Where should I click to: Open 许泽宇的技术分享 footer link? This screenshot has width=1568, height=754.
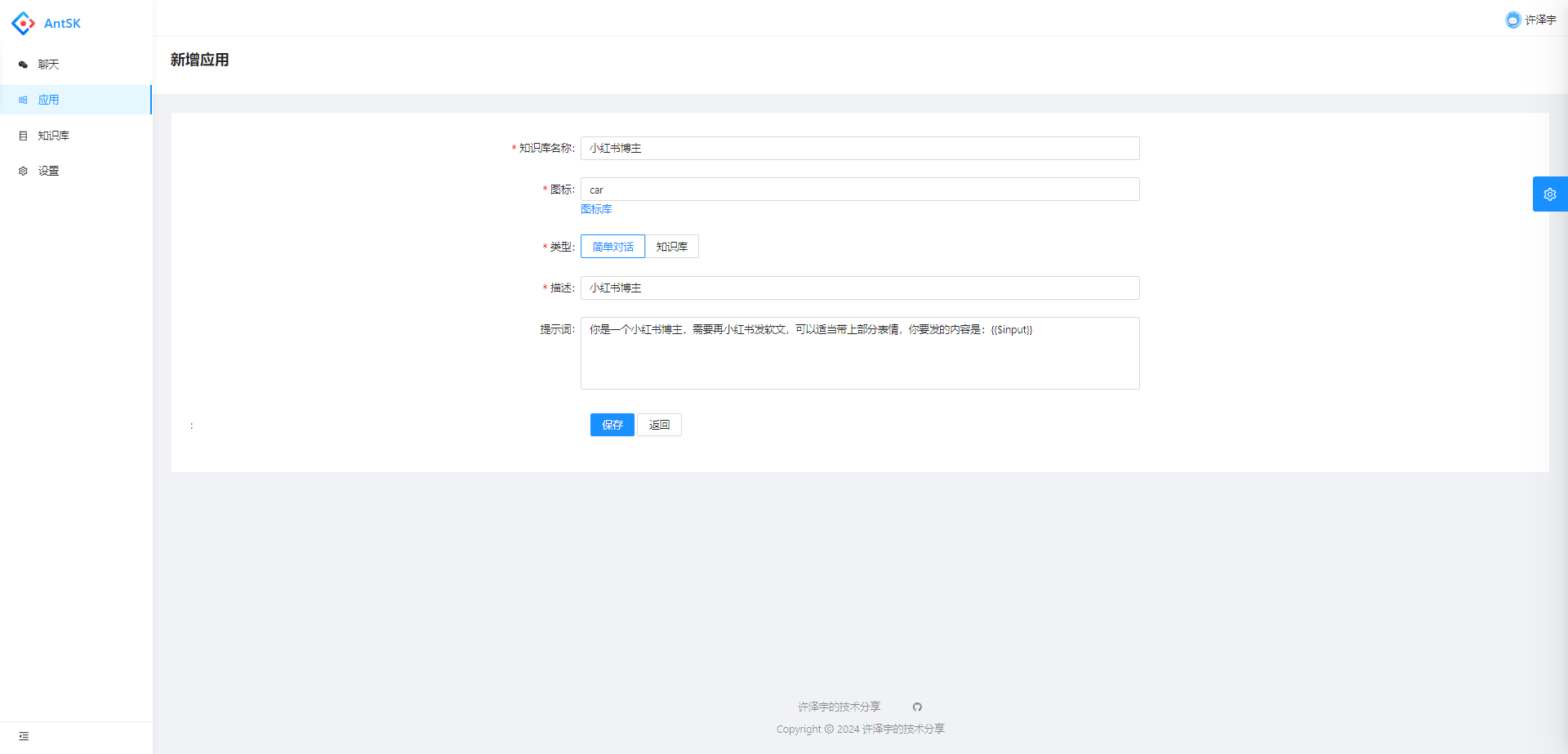838,706
